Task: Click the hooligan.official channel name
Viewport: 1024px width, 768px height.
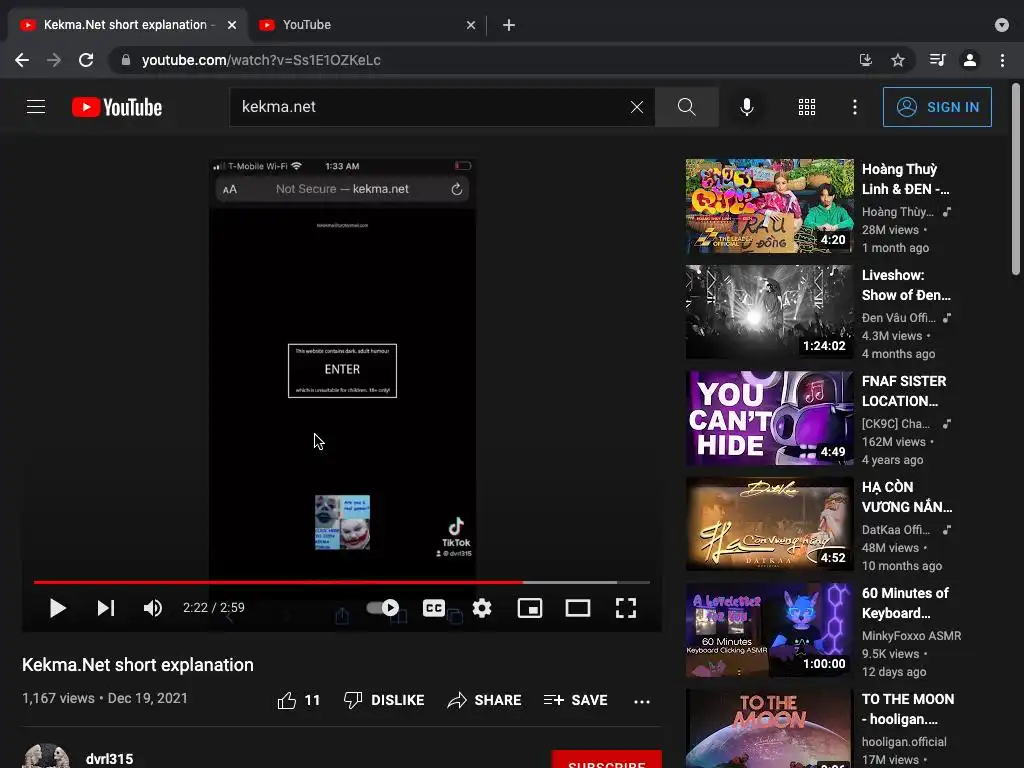Action: click(x=904, y=742)
